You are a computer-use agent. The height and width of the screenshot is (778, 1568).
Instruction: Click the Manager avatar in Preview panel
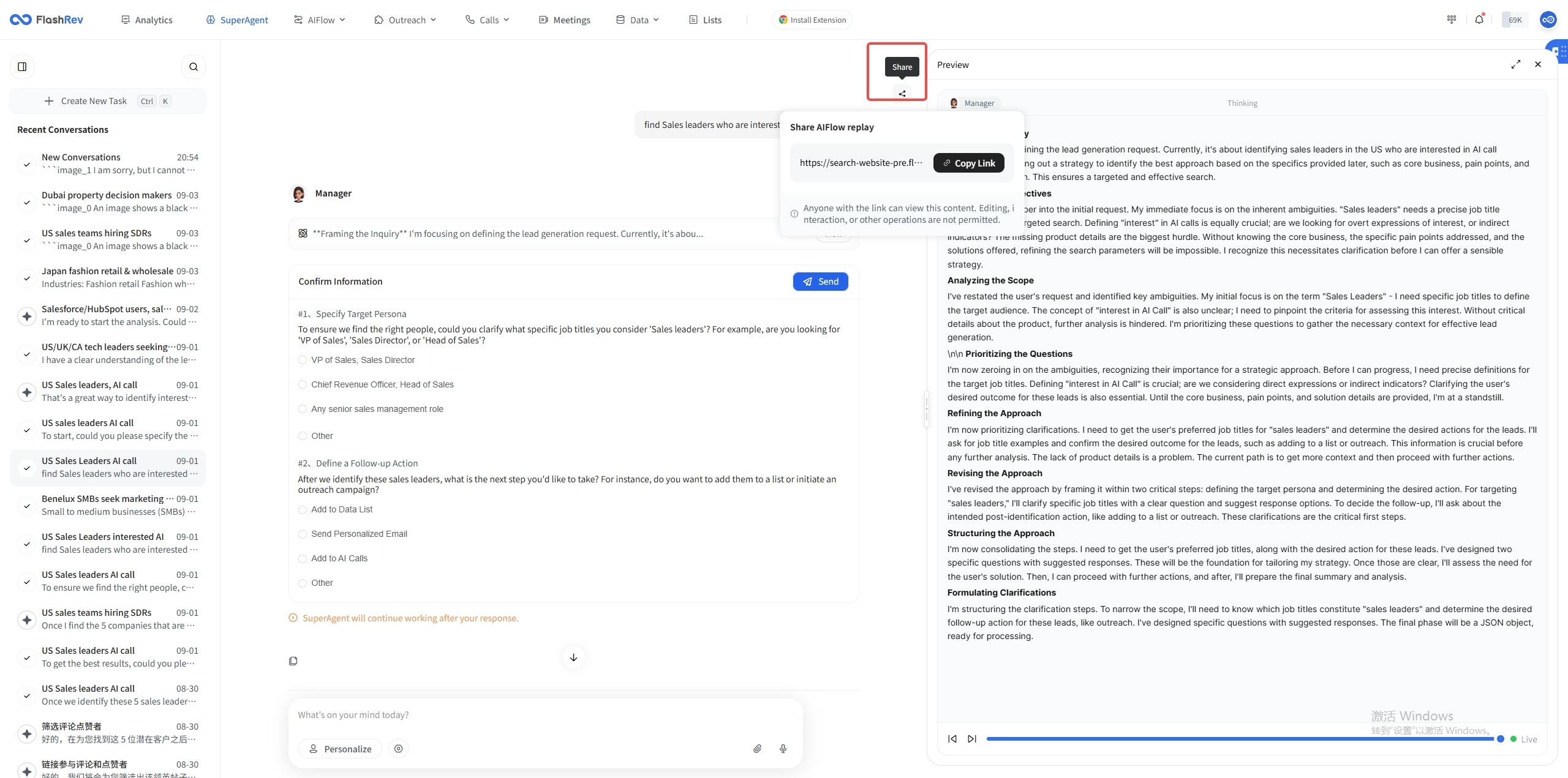point(954,103)
